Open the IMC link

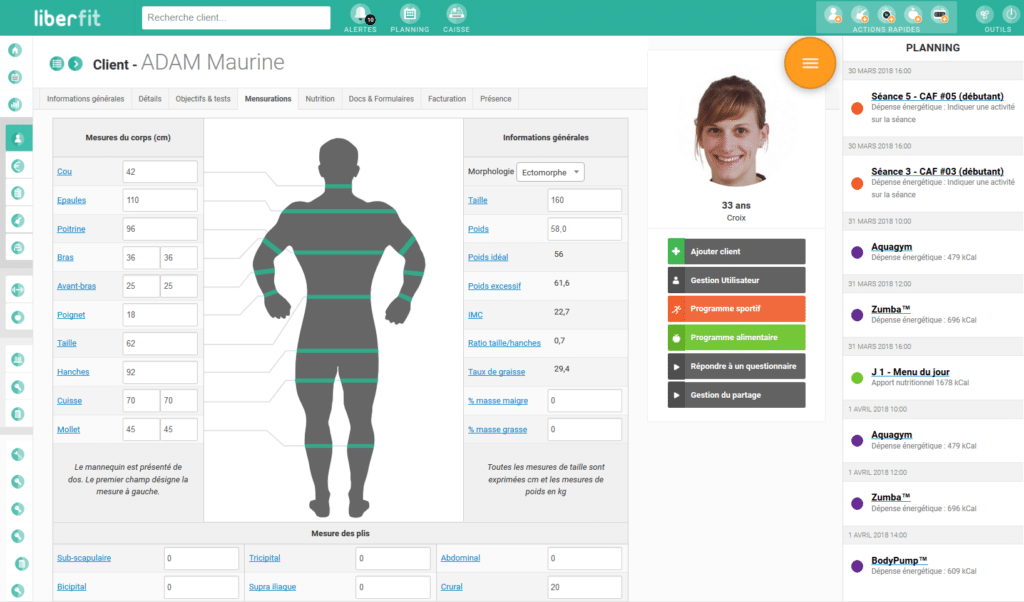point(475,315)
